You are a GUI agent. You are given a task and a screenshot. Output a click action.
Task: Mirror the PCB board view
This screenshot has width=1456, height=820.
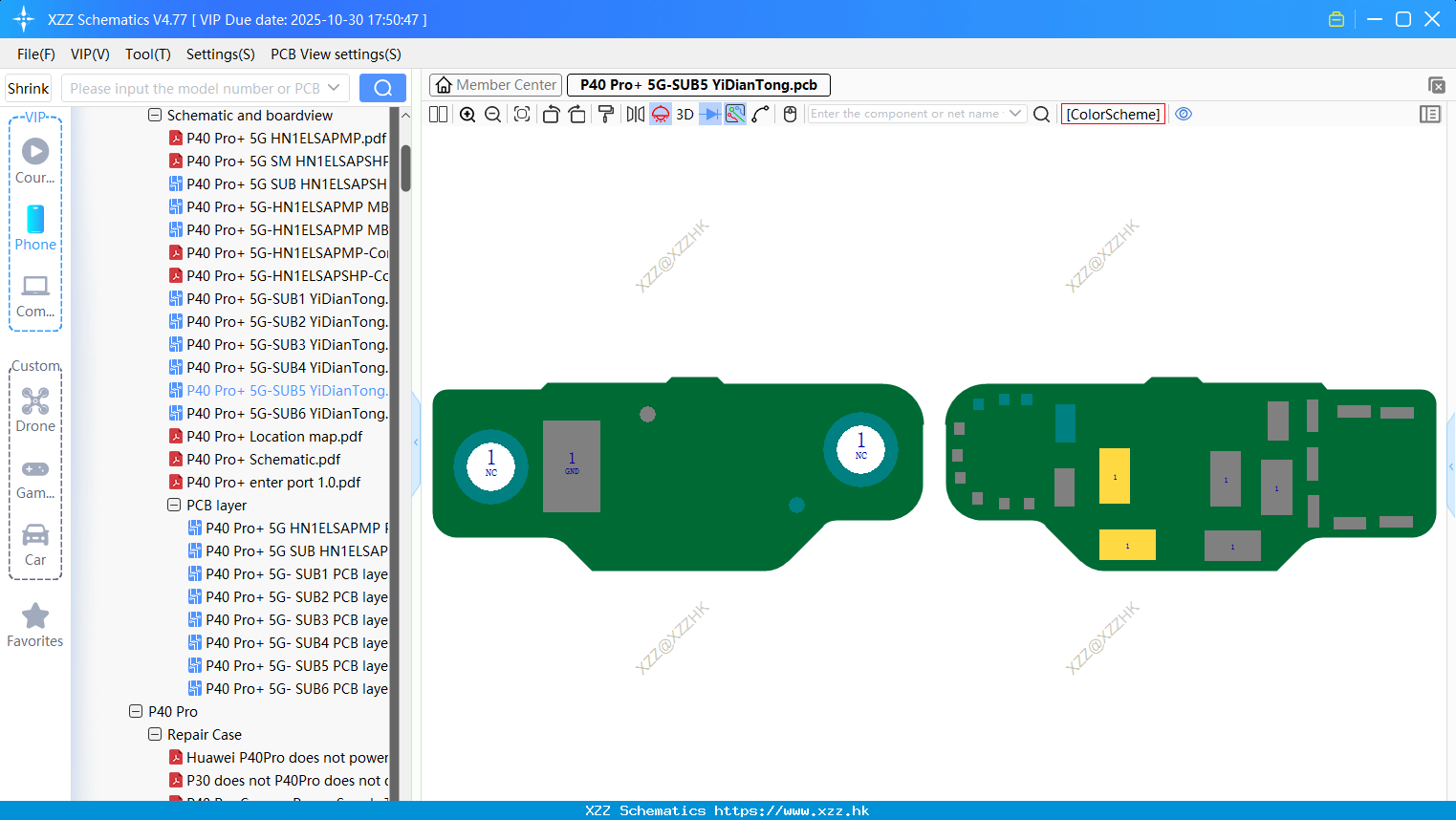pos(635,114)
